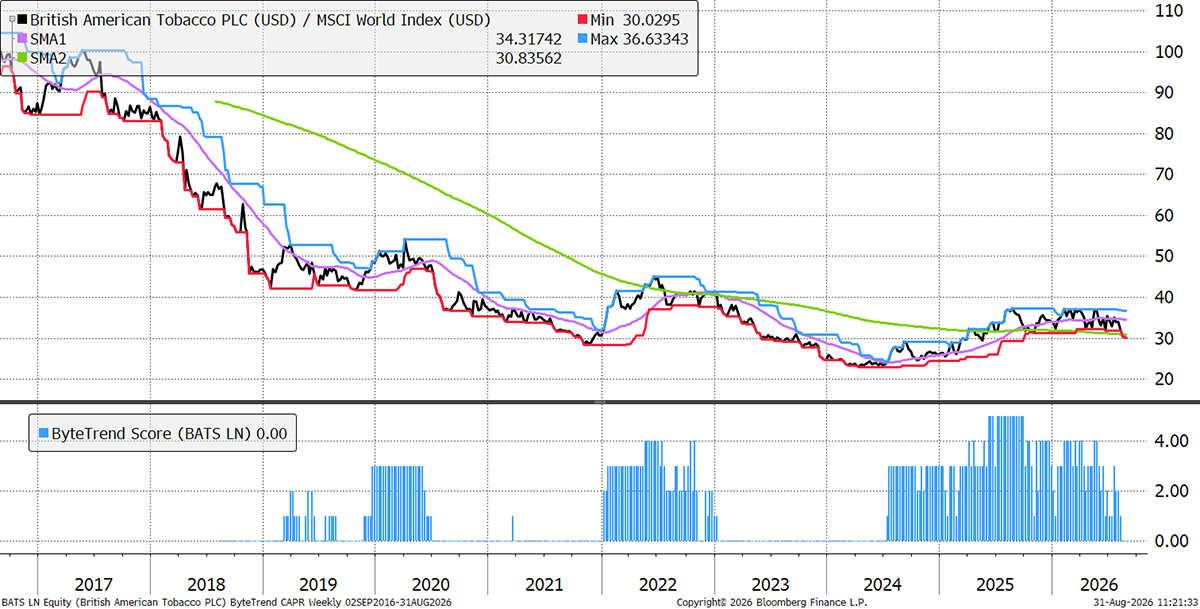Click the purple SMA1 legend swatch
Screen dimensions: 1200x609
(x=23, y=39)
